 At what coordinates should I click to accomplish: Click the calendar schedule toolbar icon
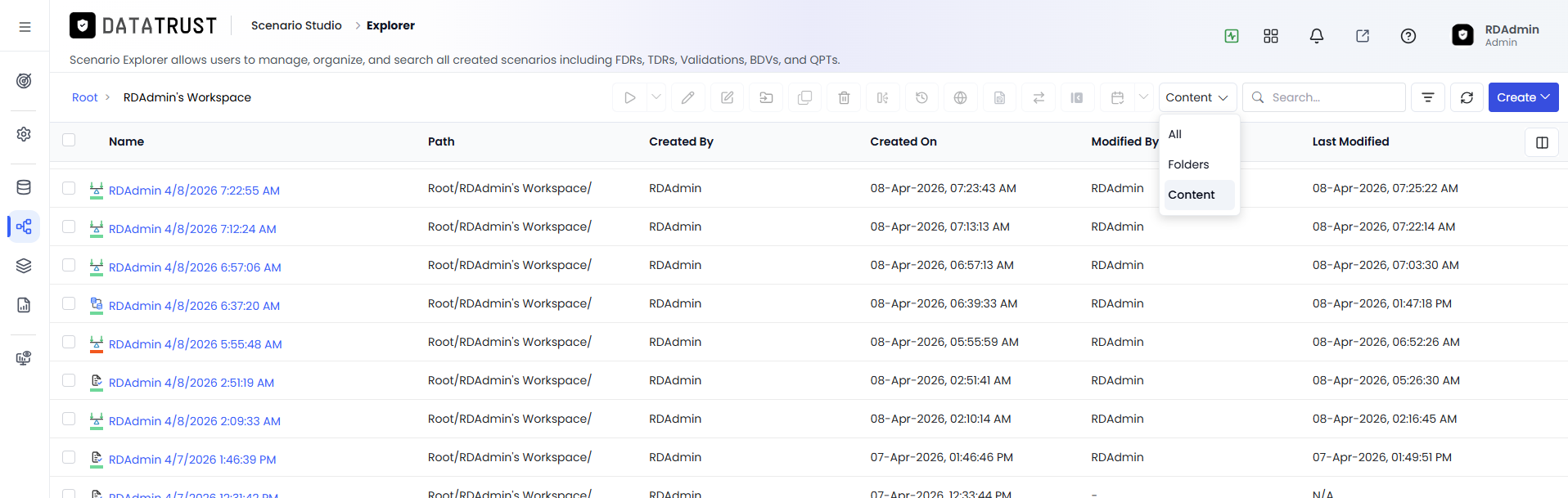click(1117, 97)
